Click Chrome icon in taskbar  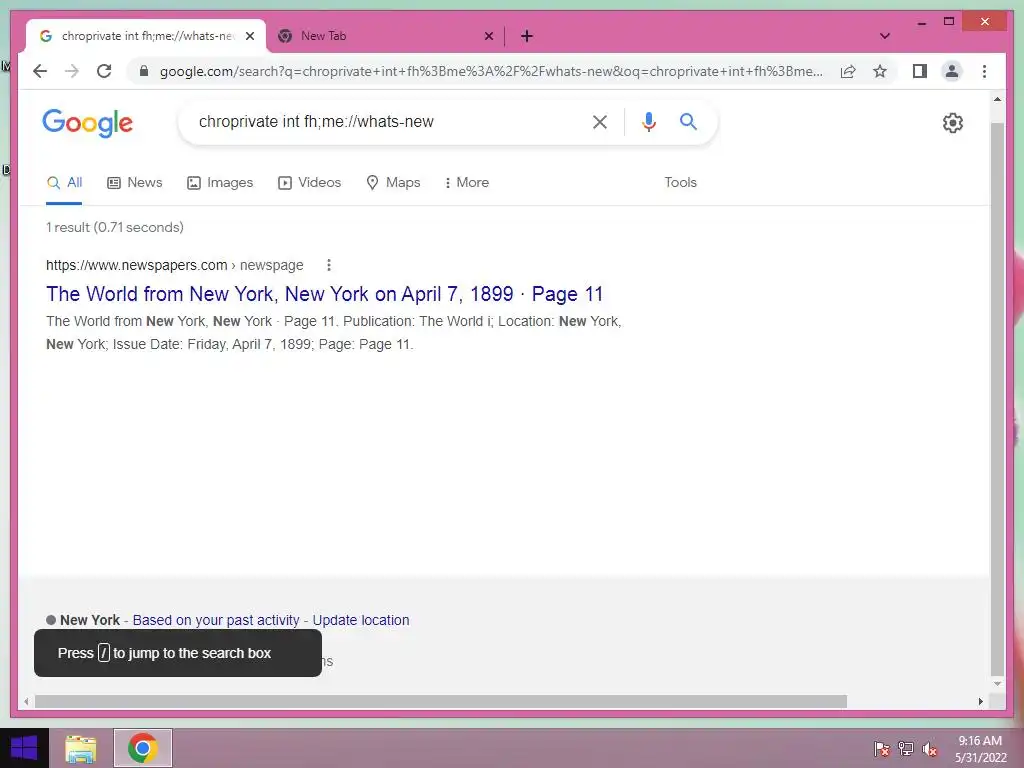142,748
